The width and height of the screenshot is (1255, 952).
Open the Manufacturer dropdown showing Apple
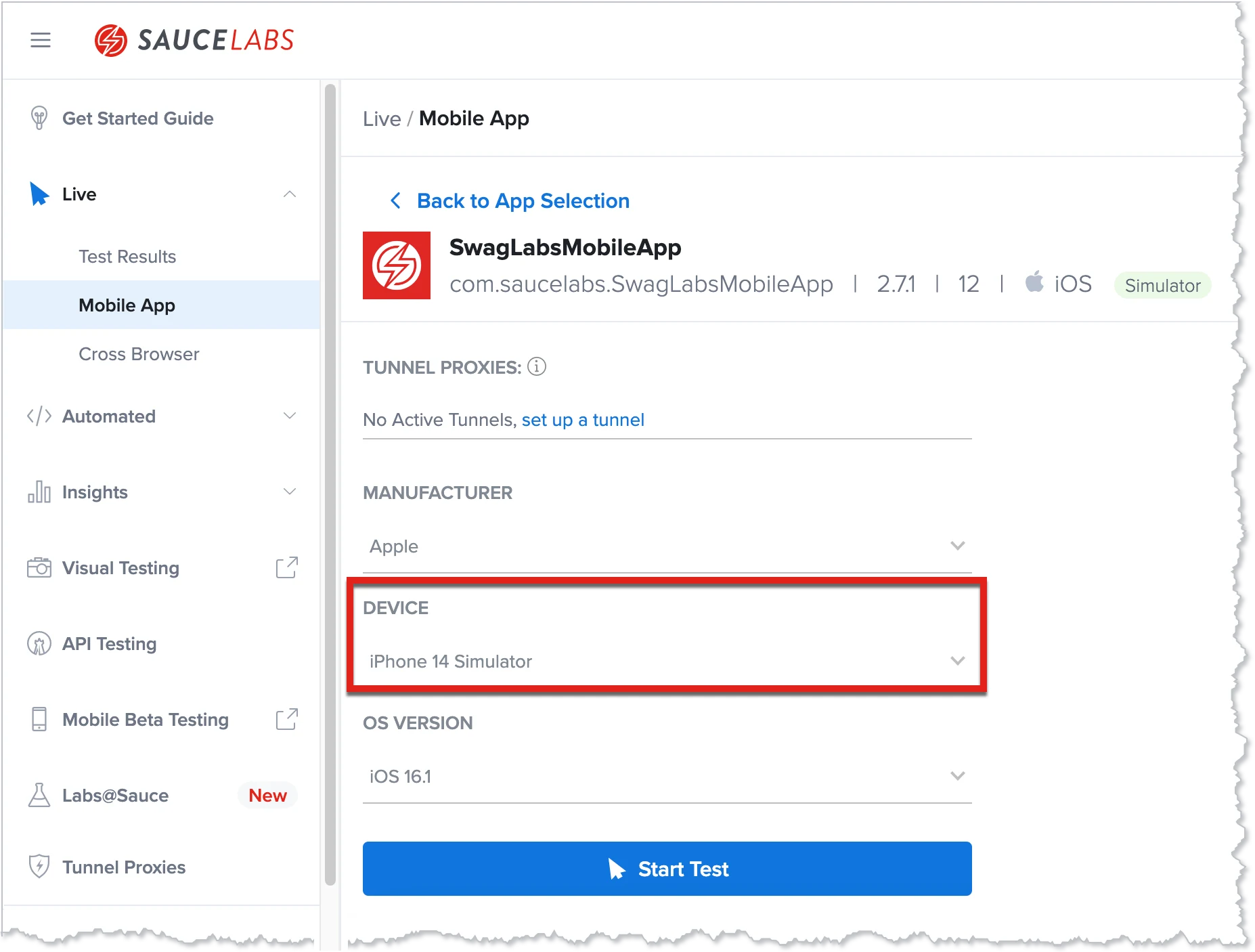point(667,546)
